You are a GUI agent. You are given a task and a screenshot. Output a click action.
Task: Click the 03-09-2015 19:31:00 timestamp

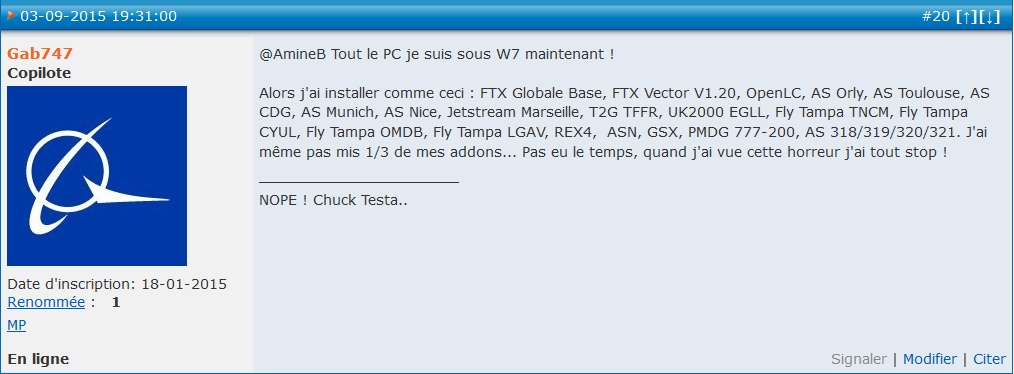tap(98, 16)
